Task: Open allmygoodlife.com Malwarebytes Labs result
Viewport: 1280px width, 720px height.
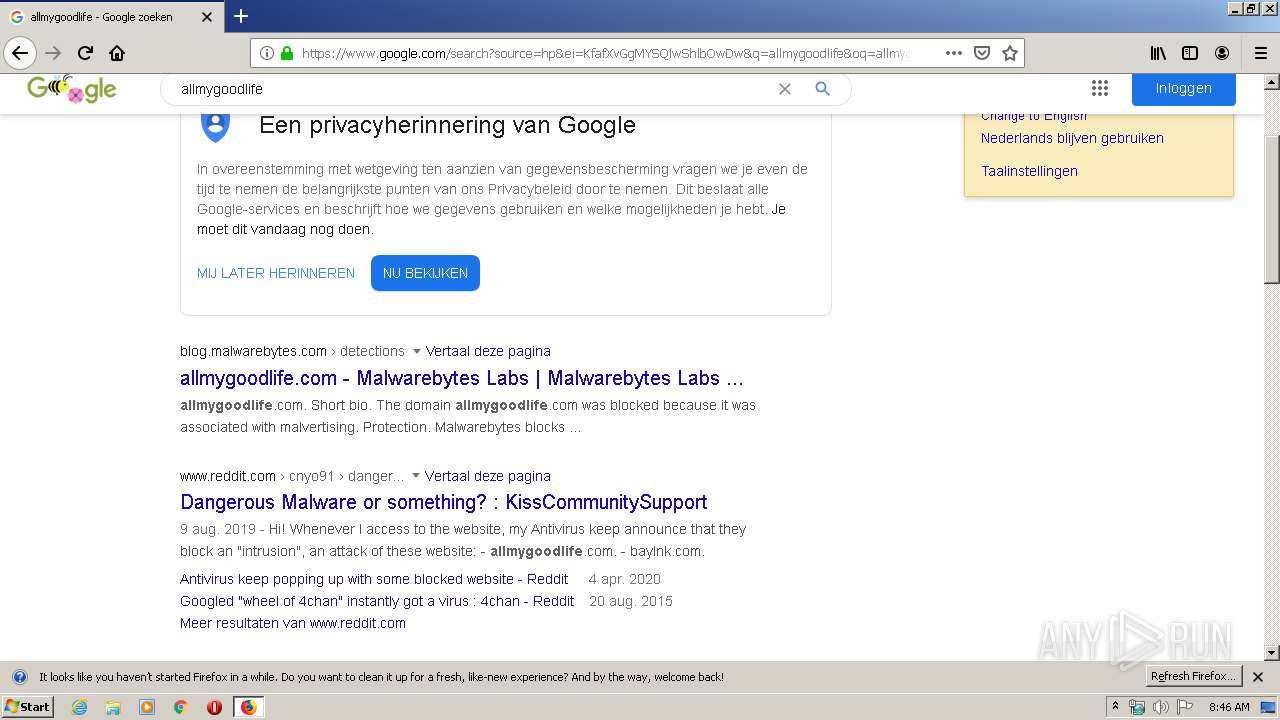Action: (x=462, y=378)
